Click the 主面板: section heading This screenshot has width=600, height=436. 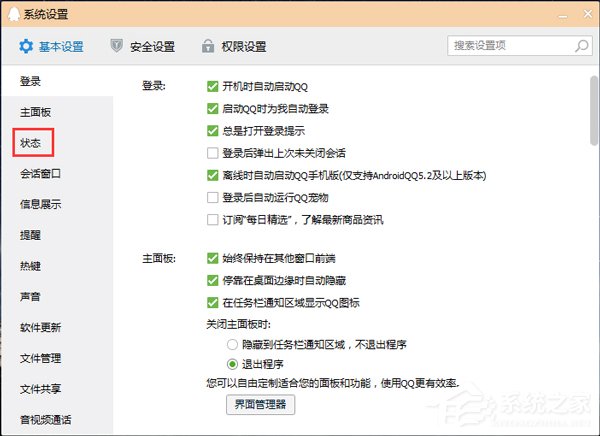(x=159, y=258)
